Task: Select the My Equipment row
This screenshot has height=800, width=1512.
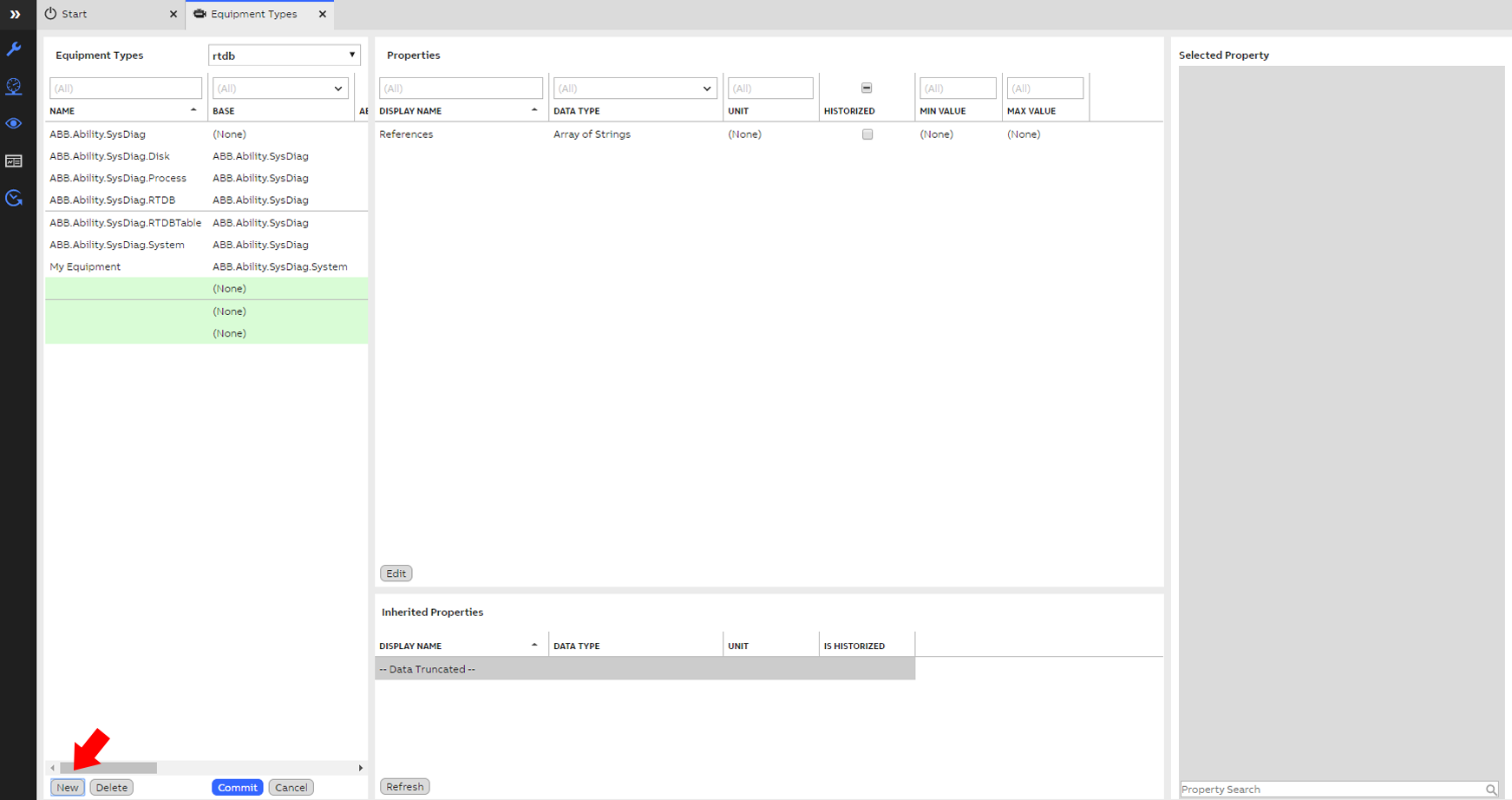Action: click(x=206, y=266)
